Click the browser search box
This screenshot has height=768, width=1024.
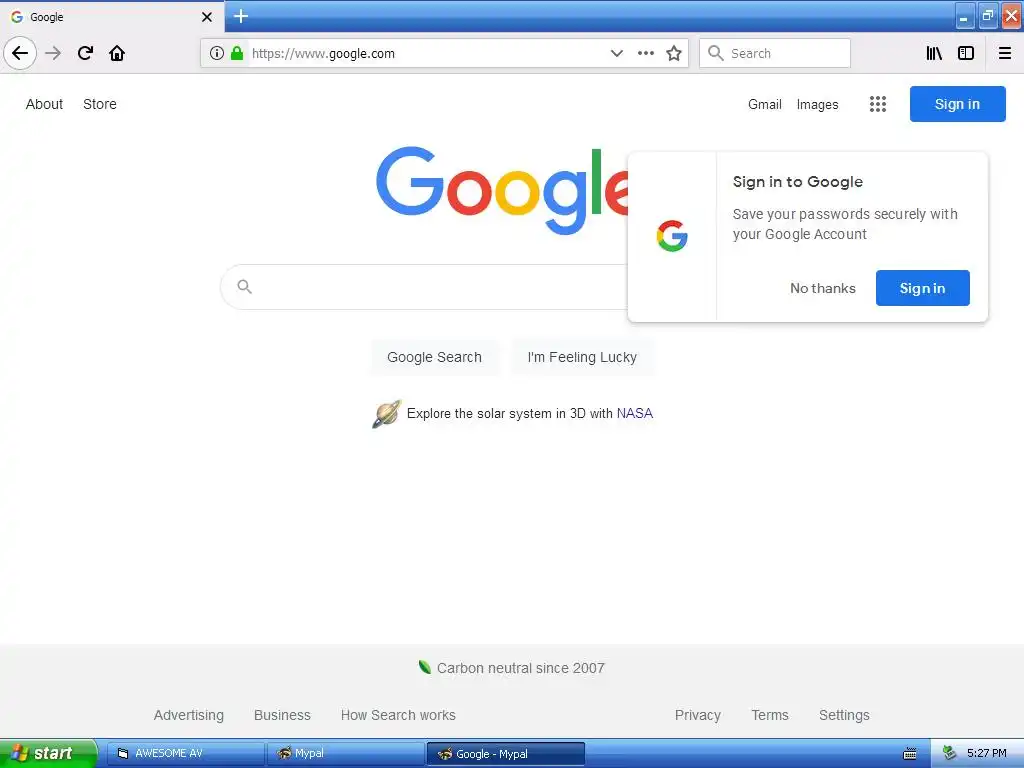click(775, 53)
